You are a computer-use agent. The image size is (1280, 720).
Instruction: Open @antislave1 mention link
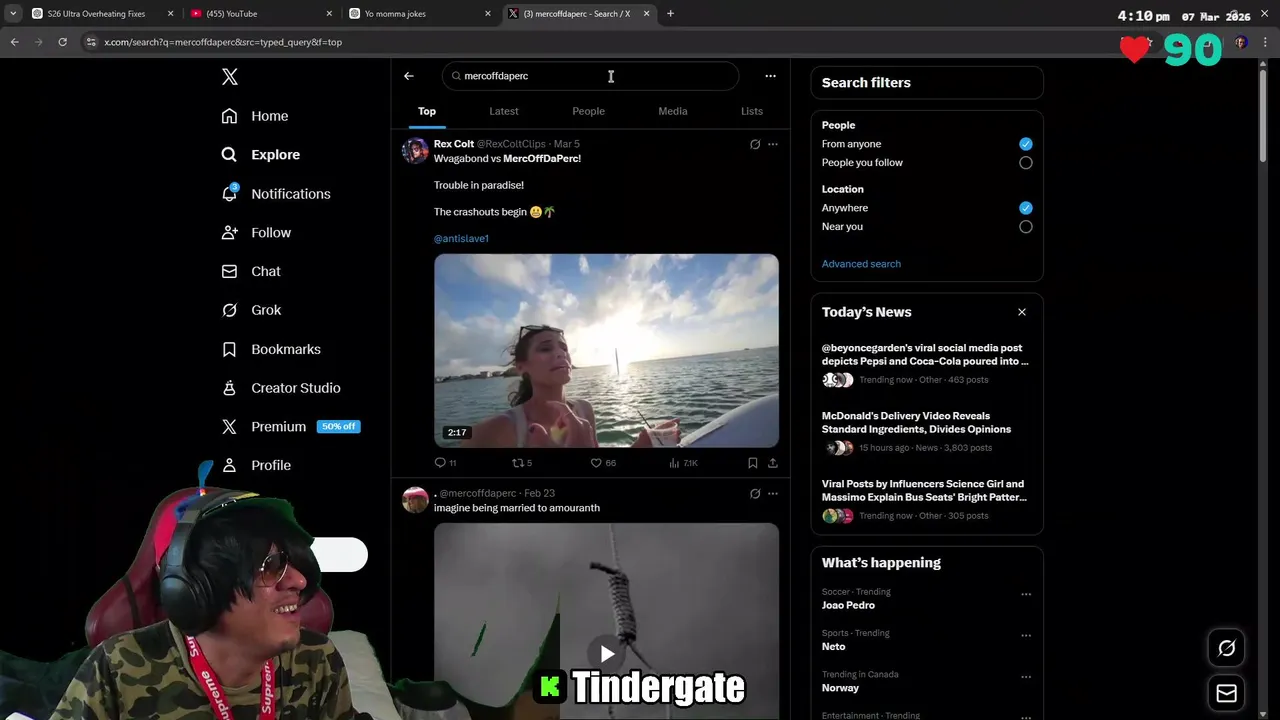[461, 239]
